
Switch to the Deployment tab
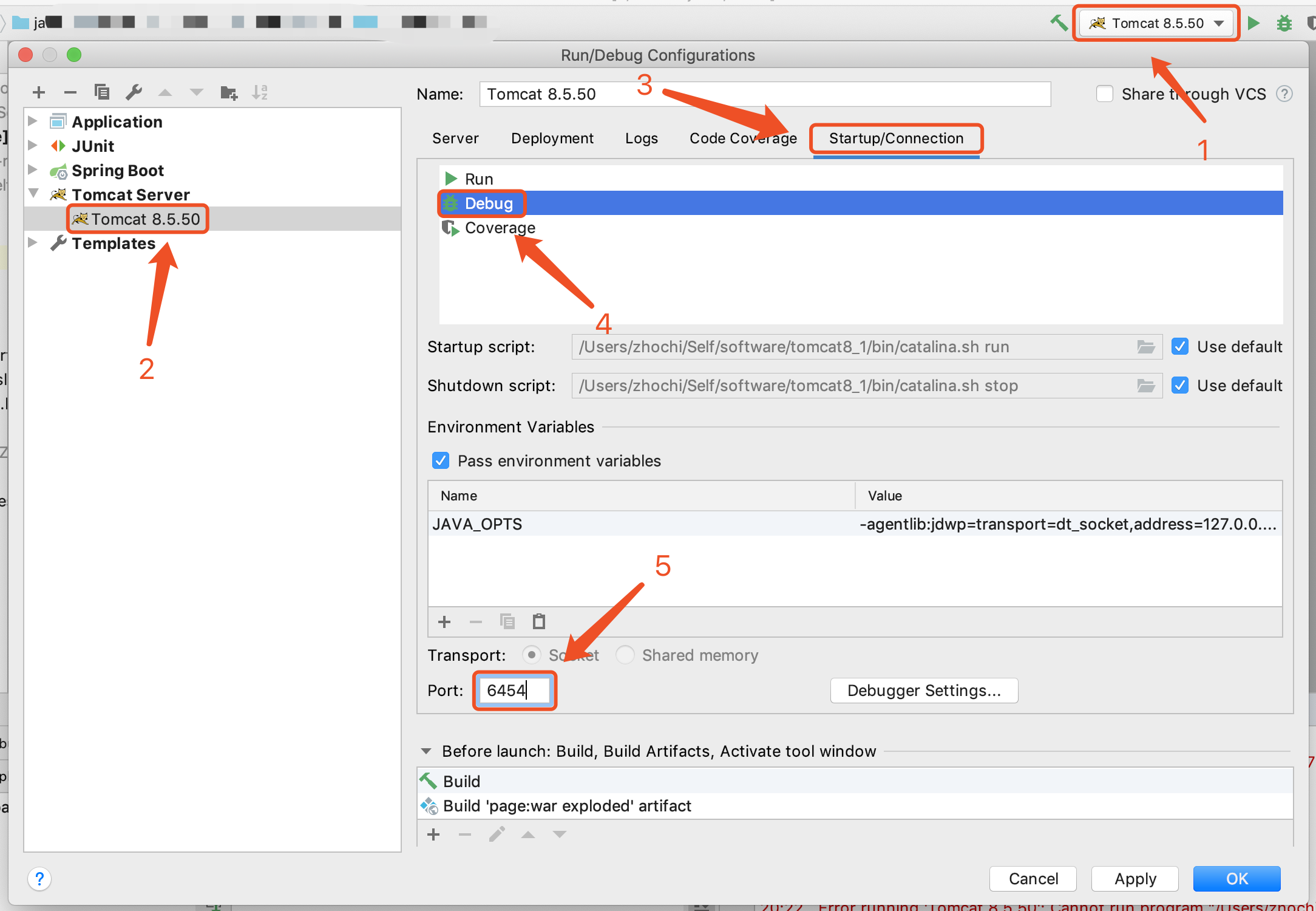tap(552, 138)
